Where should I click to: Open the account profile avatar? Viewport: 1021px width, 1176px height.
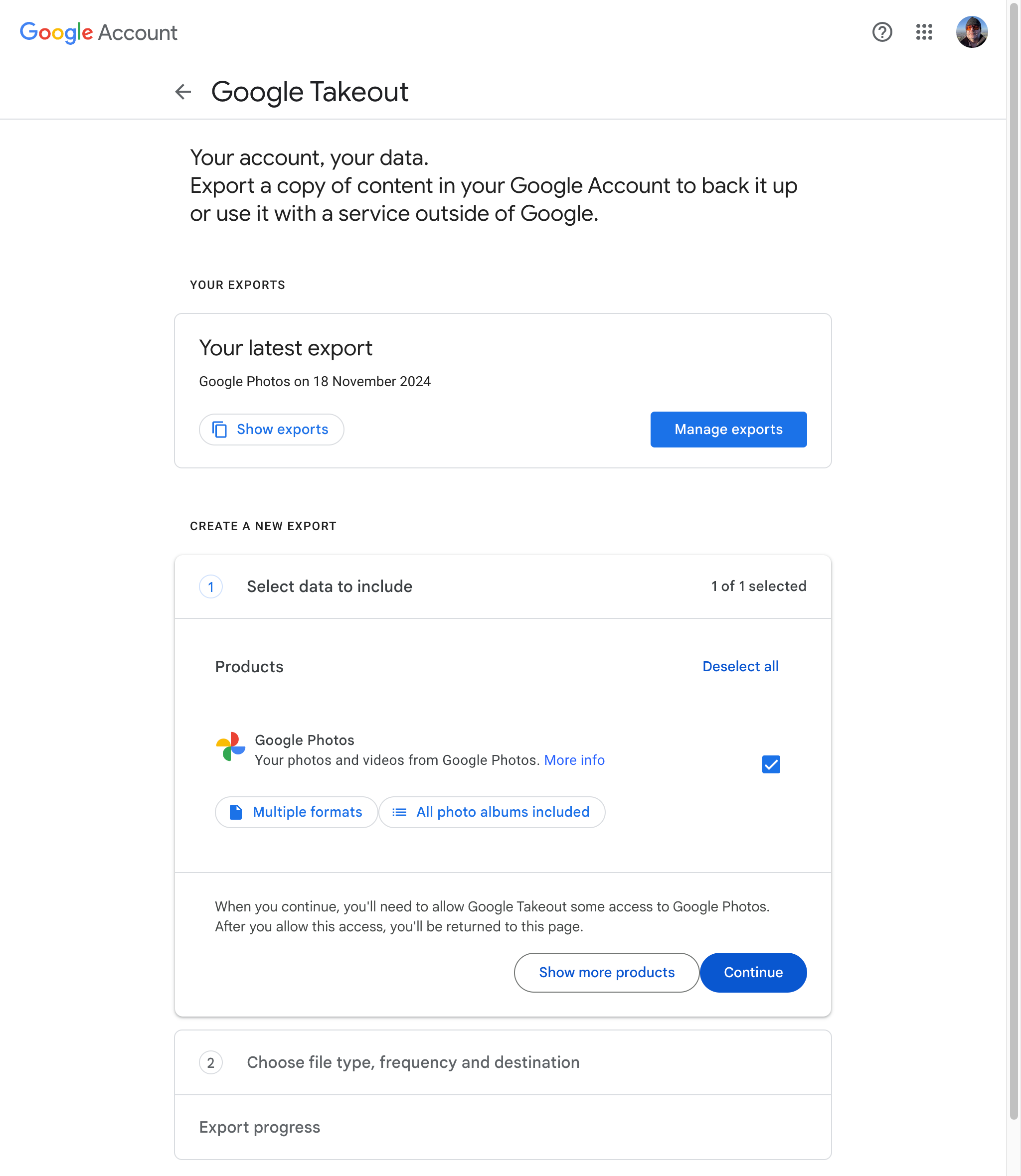pyautogui.click(x=973, y=32)
